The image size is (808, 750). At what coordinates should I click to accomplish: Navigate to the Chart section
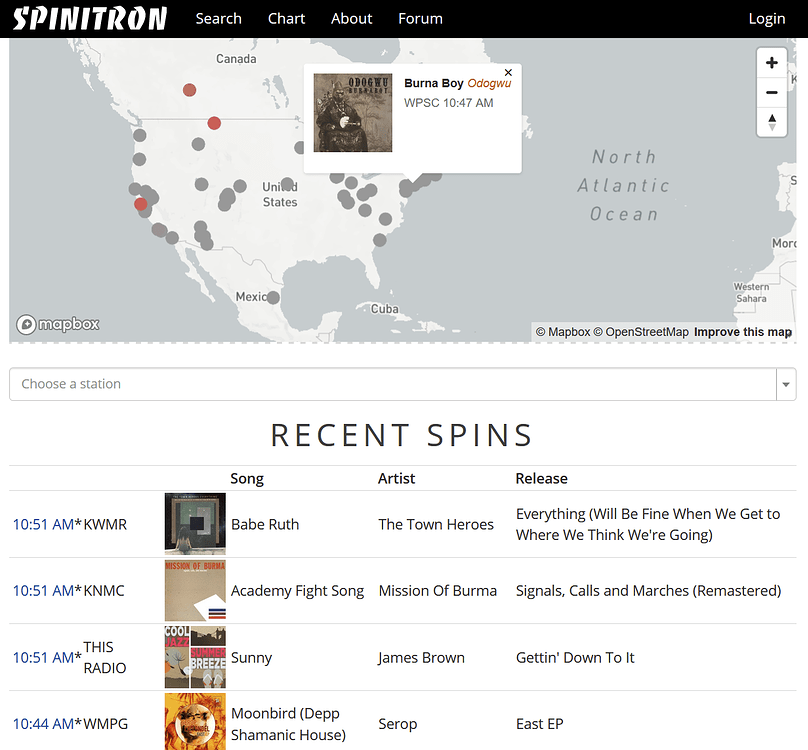(x=286, y=18)
